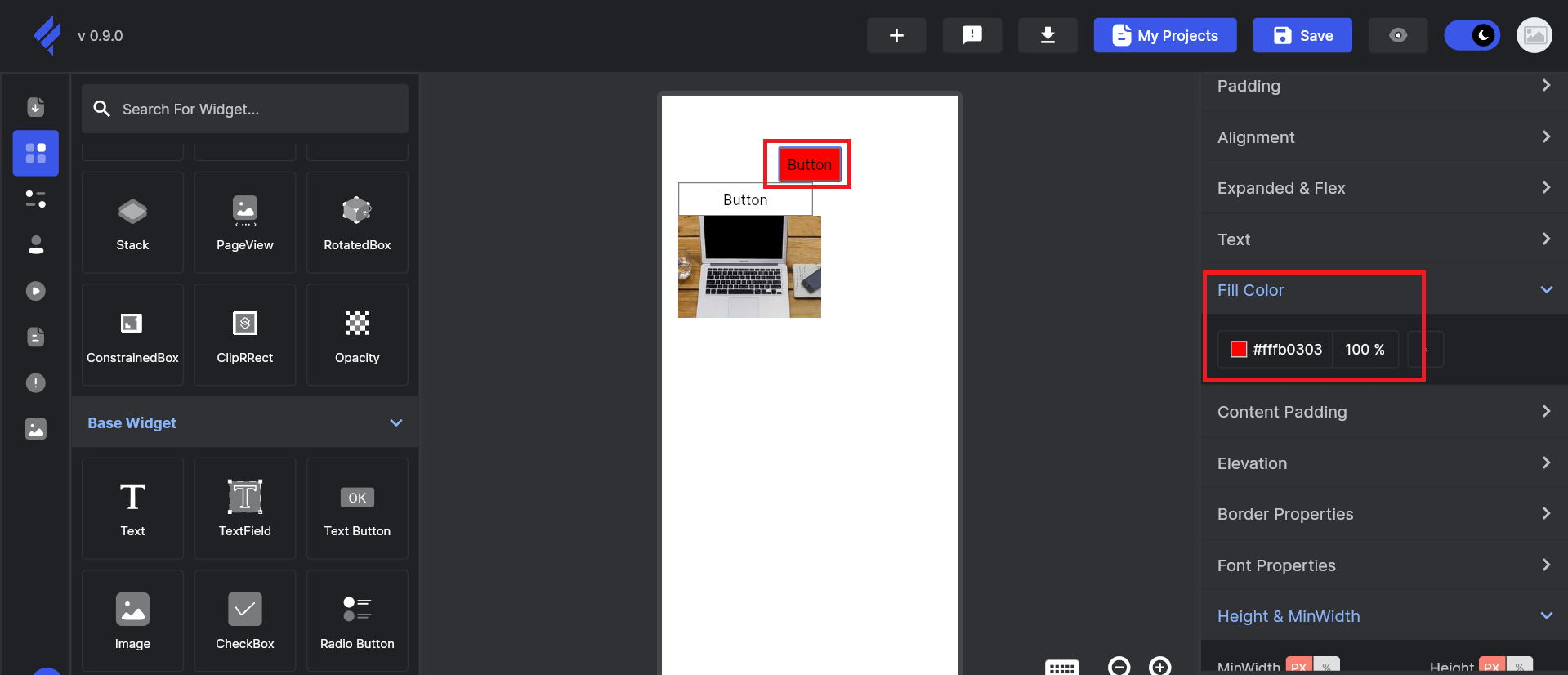
Task: Choose the Opacity widget
Action: [x=357, y=335]
